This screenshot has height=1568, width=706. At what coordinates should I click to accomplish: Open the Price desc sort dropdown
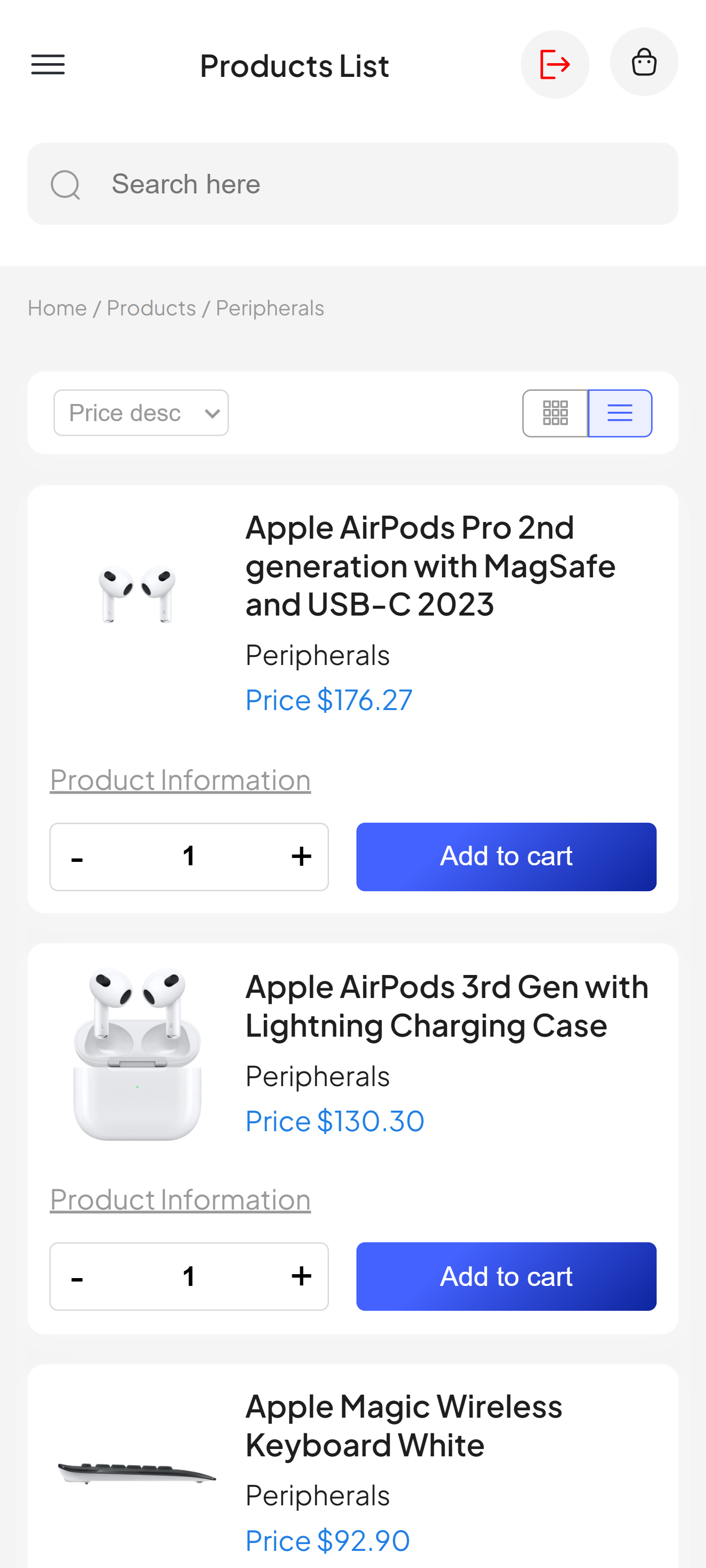141,413
